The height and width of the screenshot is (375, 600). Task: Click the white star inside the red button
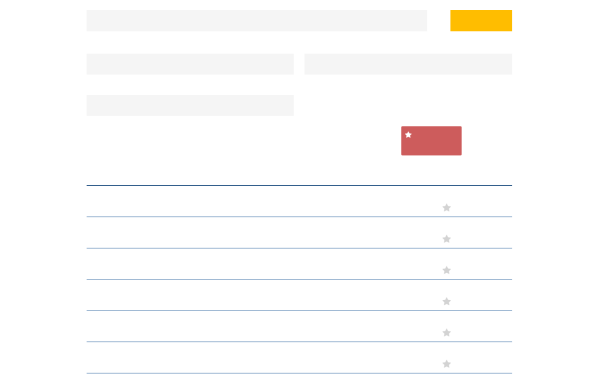click(x=408, y=135)
